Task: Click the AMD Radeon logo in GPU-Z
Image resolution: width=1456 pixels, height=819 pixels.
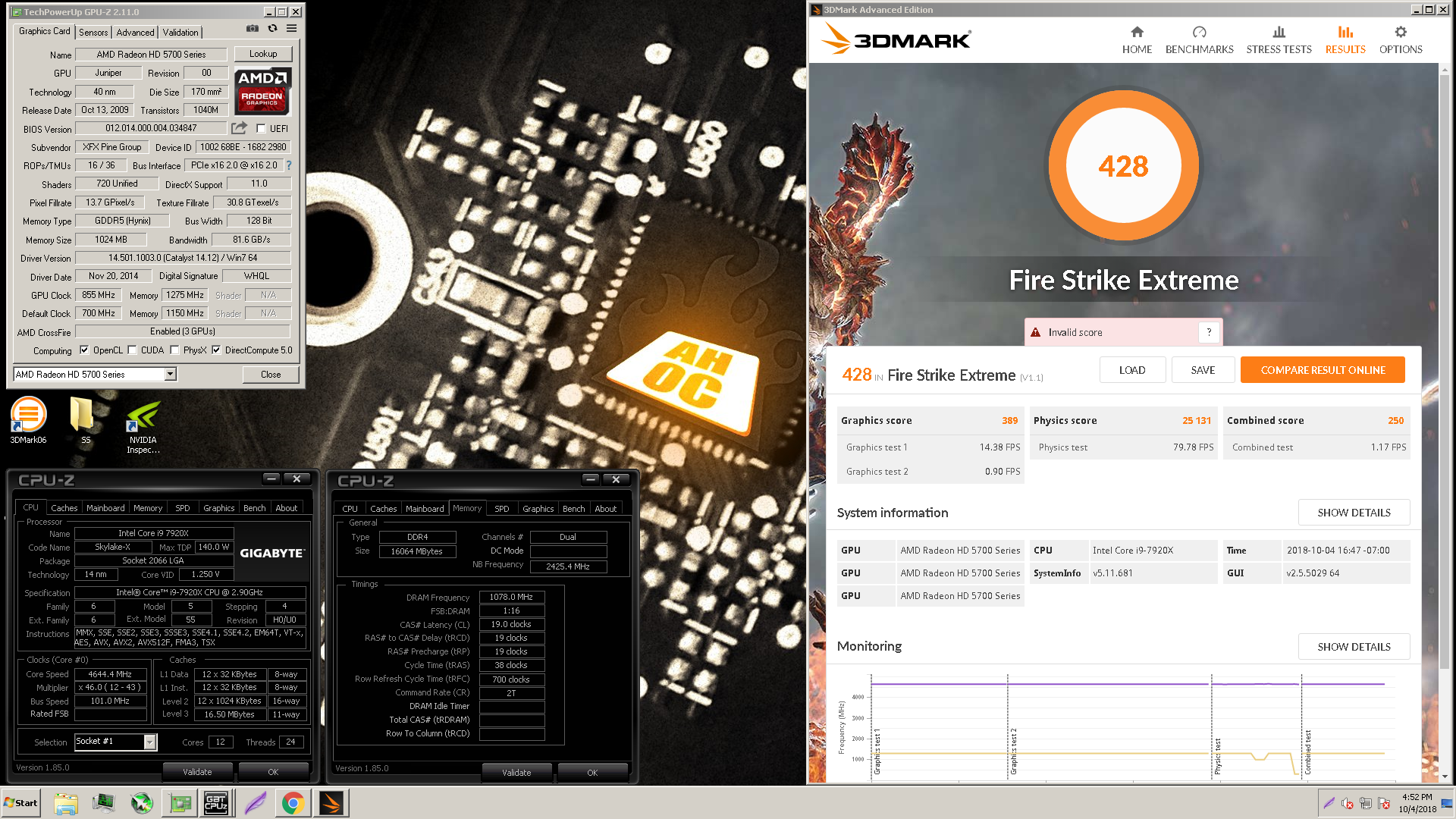Action: click(262, 91)
